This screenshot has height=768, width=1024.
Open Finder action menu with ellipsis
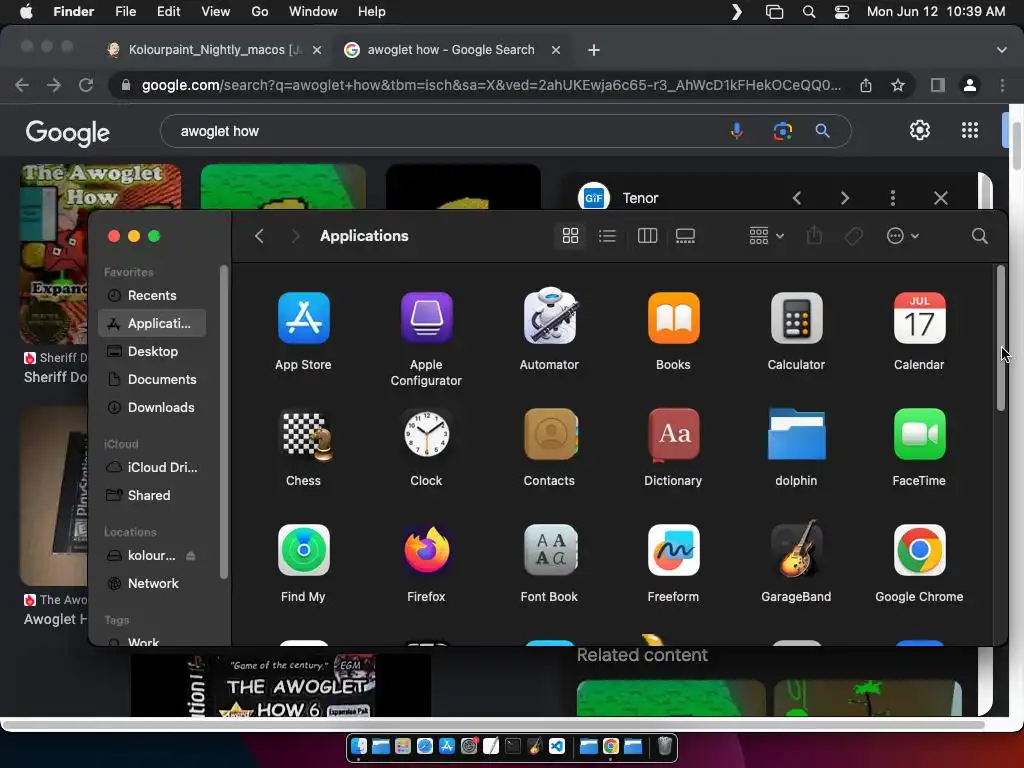point(903,236)
